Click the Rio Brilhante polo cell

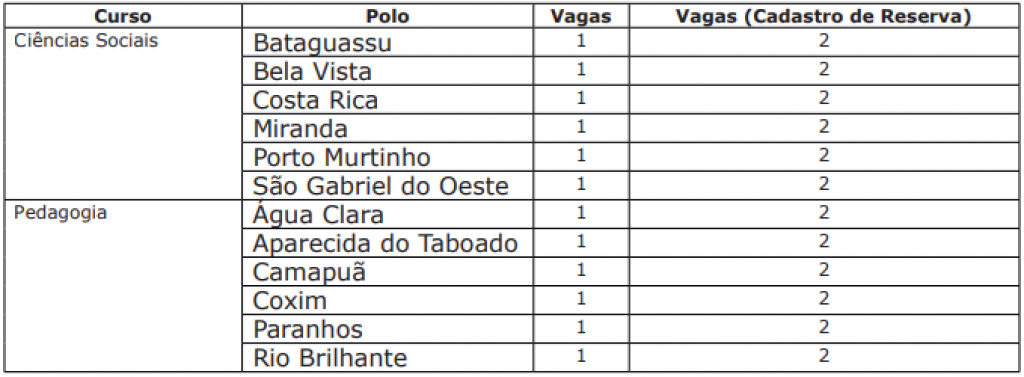(x=387, y=358)
